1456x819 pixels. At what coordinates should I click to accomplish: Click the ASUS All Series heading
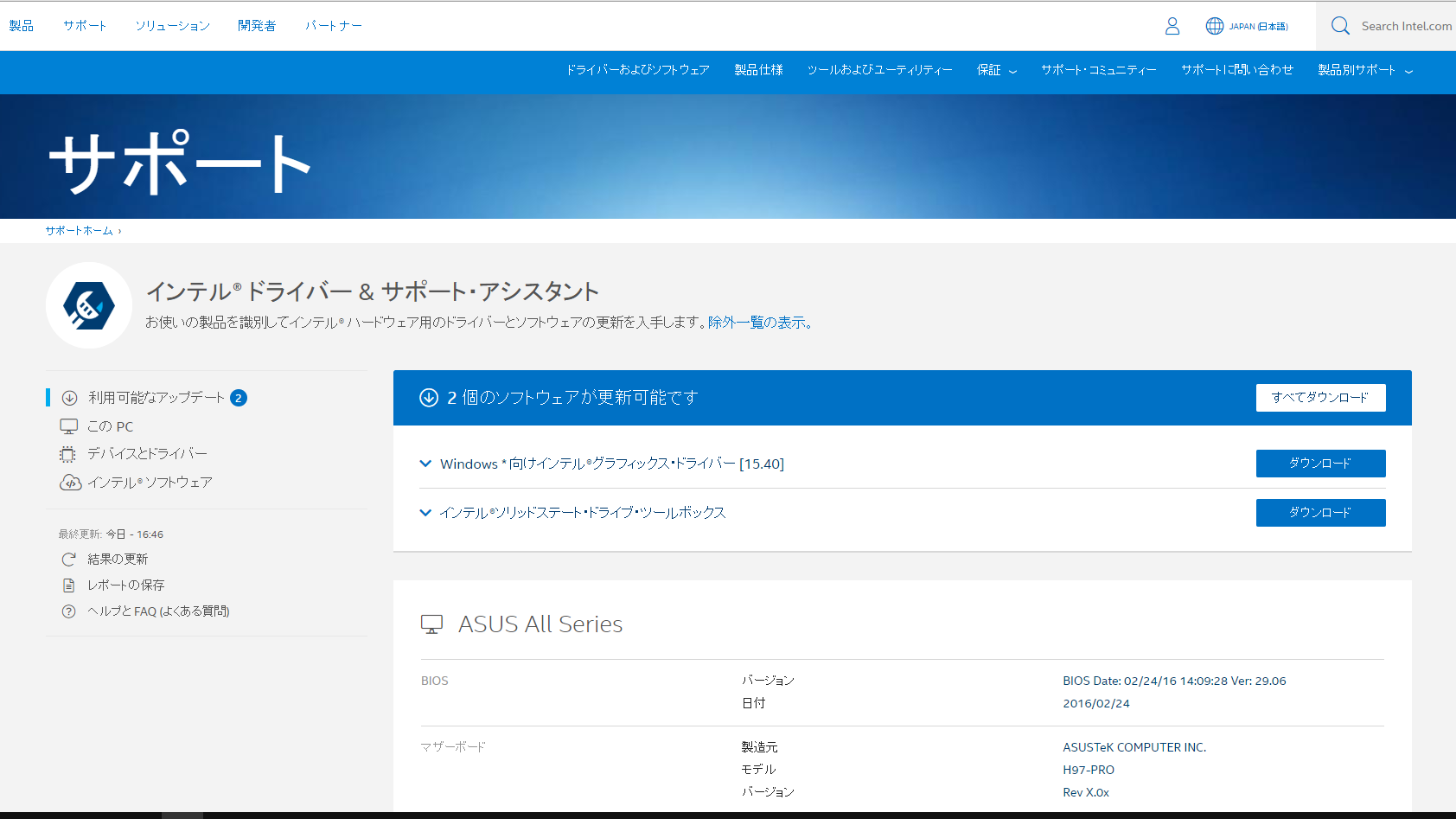coord(540,624)
